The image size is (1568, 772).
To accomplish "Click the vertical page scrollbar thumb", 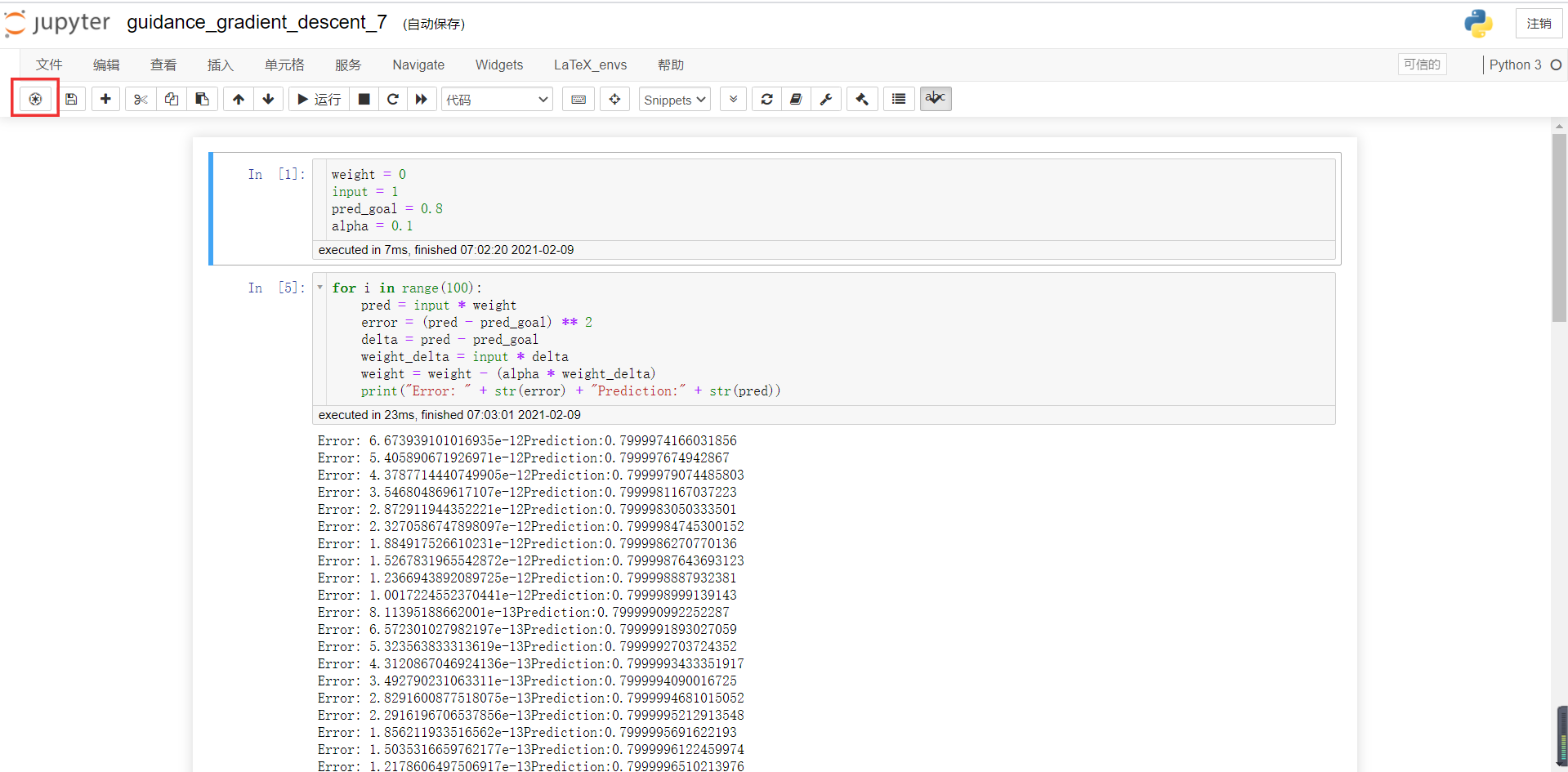I will 1559,228.
